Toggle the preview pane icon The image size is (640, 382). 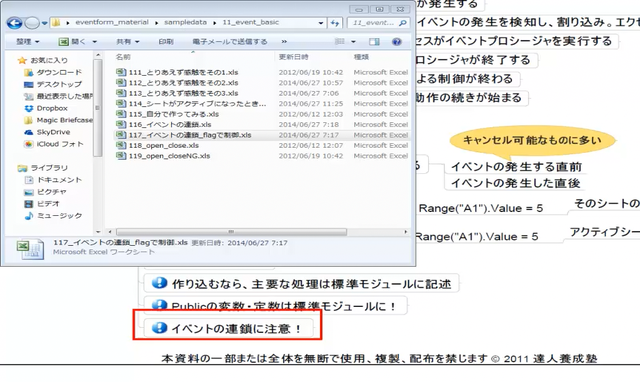(x=374, y=42)
